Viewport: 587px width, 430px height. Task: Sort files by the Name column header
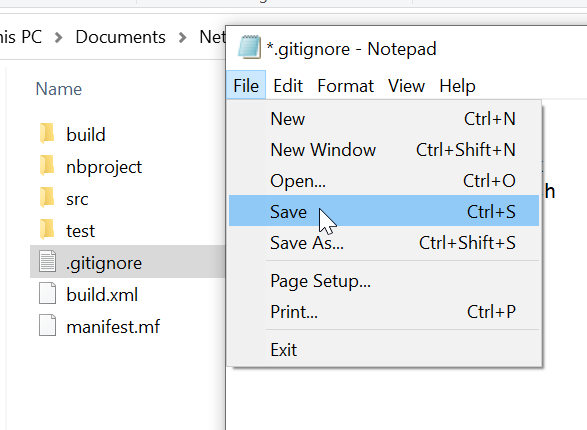tap(59, 89)
